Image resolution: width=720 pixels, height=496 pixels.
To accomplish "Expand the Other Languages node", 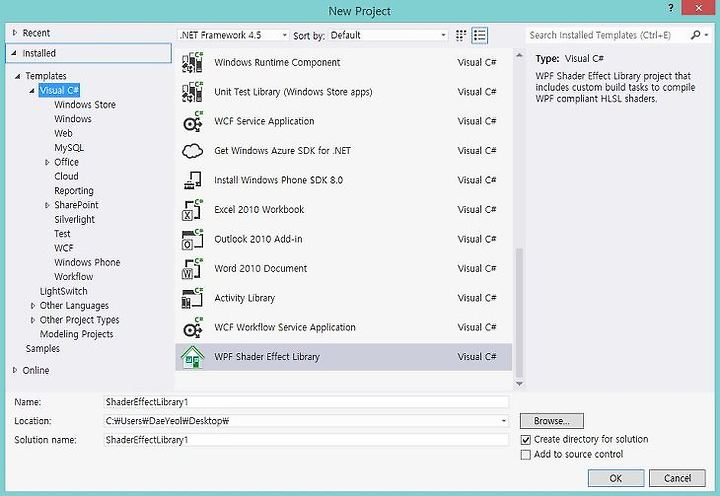I will tap(33, 305).
